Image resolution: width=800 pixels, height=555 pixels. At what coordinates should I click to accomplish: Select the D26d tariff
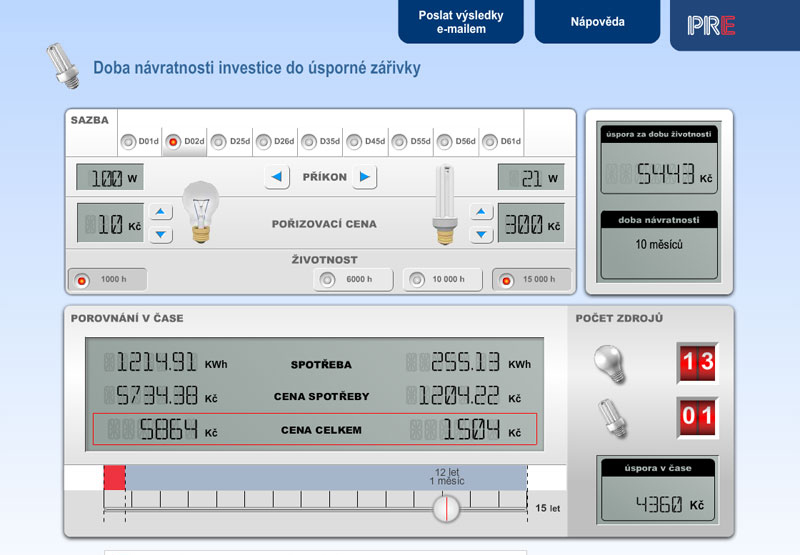click(275, 141)
